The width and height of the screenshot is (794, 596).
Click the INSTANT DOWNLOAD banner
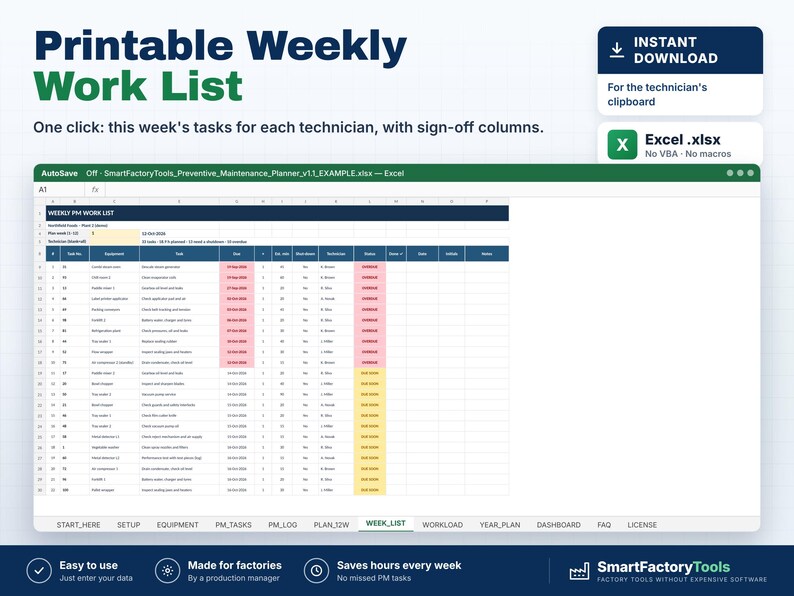click(680, 50)
